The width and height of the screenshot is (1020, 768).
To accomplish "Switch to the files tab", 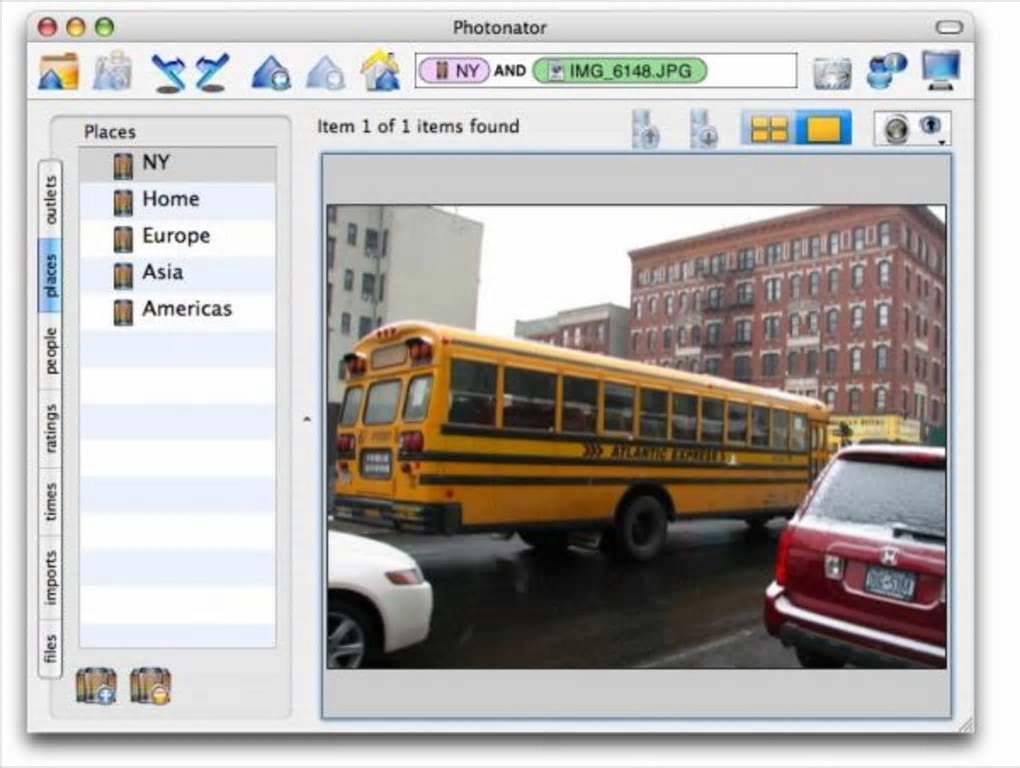I will (x=50, y=649).
